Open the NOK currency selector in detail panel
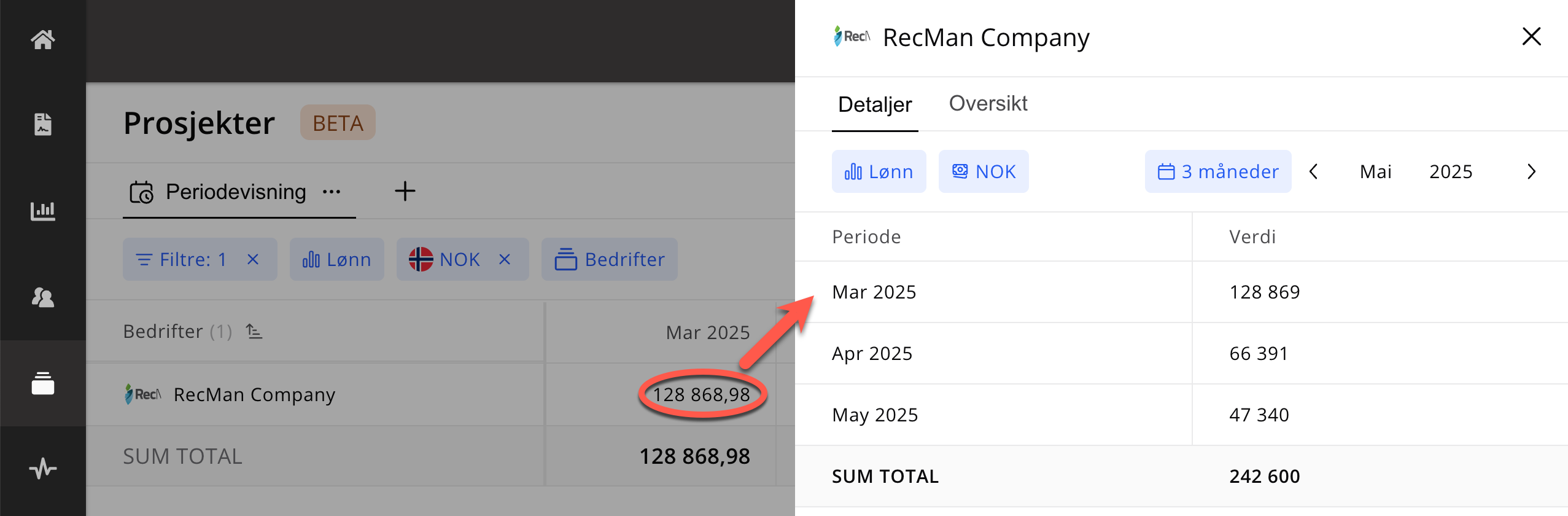Image resolution: width=1568 pixels, height=516 pixels. (x=984, y=171)
